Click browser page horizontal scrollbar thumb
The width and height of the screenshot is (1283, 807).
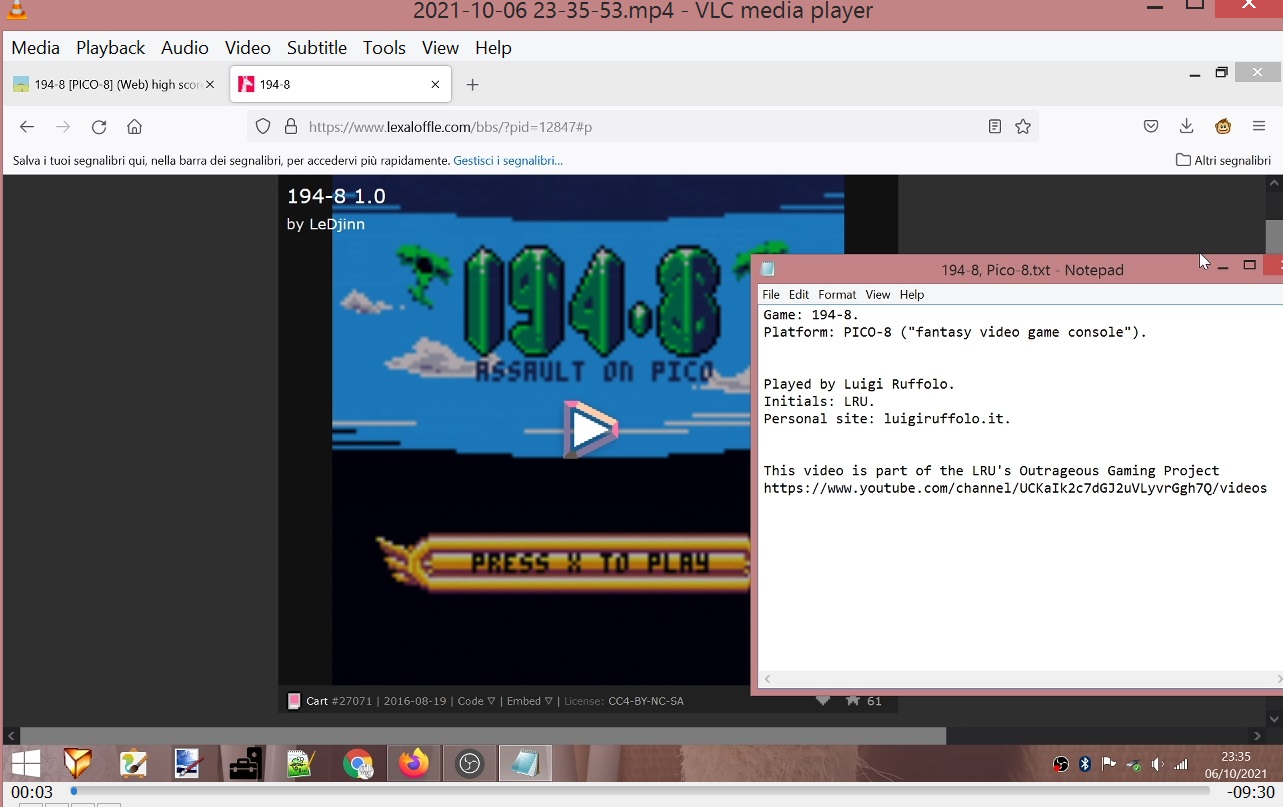point(483,736)
